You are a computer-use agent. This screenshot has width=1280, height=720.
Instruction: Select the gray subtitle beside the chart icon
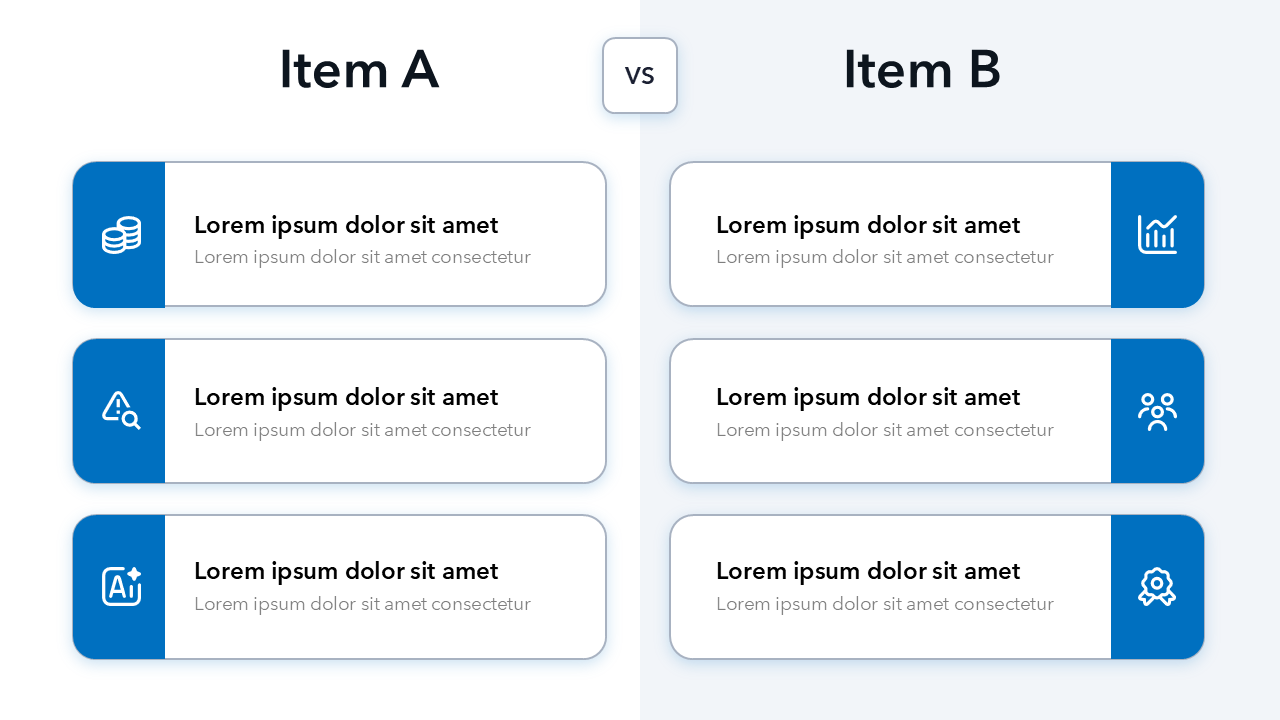885,257
